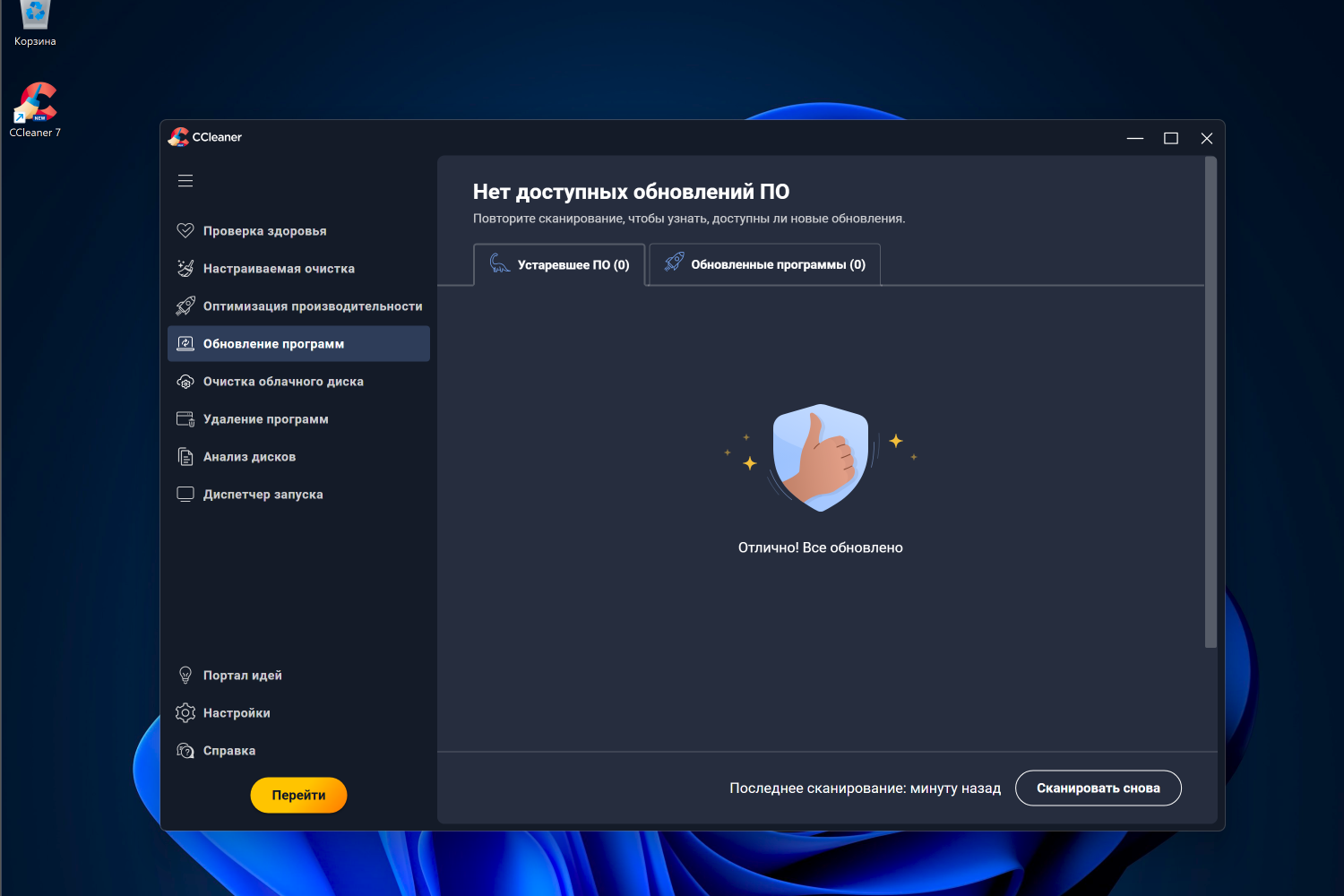Click the dinosaur icon on Устаревшее ПО tab
This screenshot has width=1344, height=896.
[x=499, y=263]
